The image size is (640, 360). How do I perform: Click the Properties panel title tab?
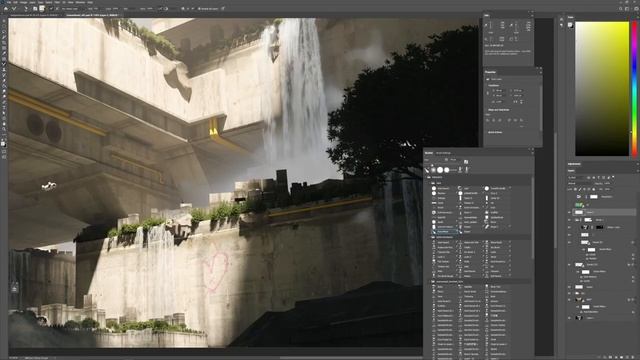click(490, 72)
